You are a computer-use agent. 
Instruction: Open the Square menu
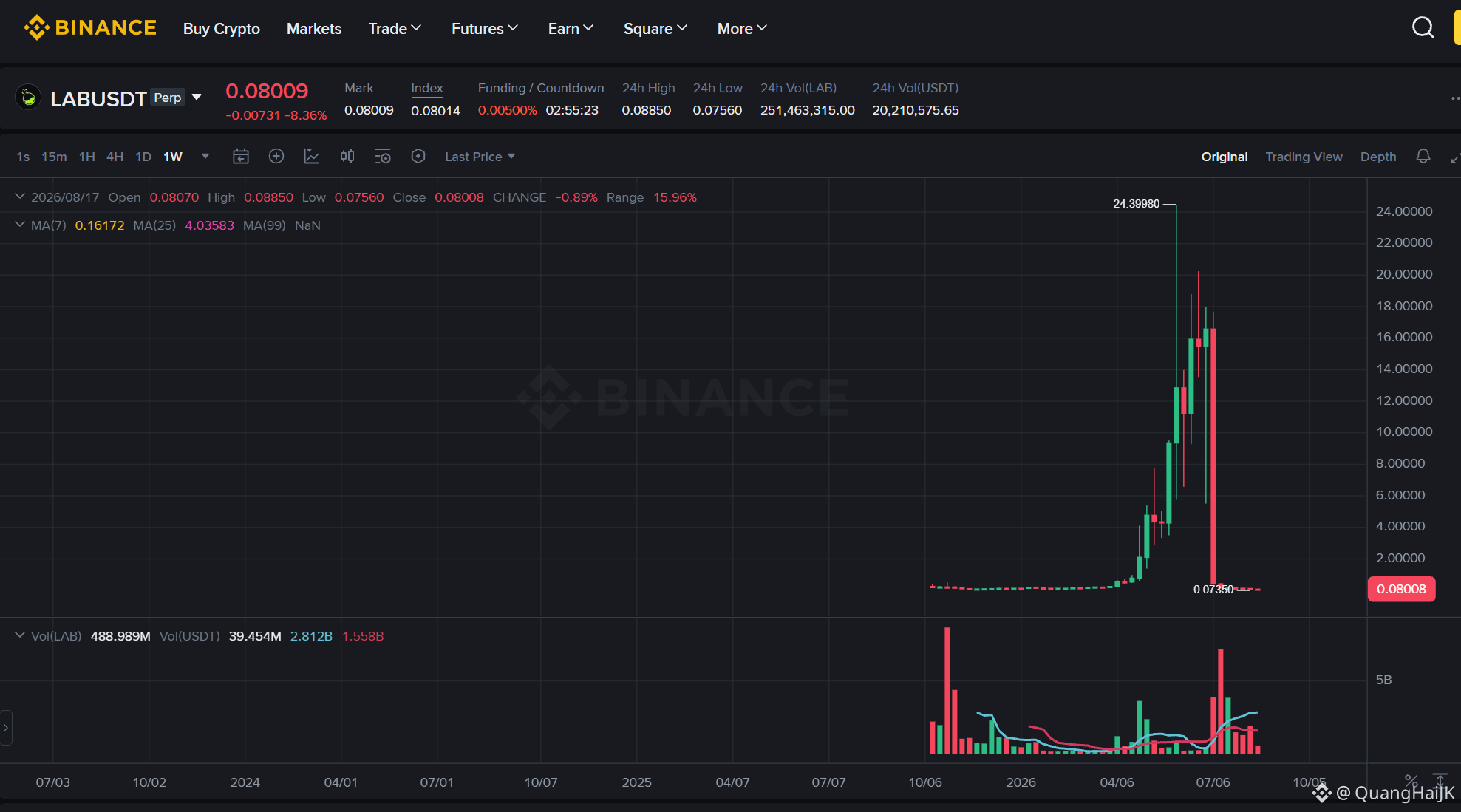(x=655, y=28)
